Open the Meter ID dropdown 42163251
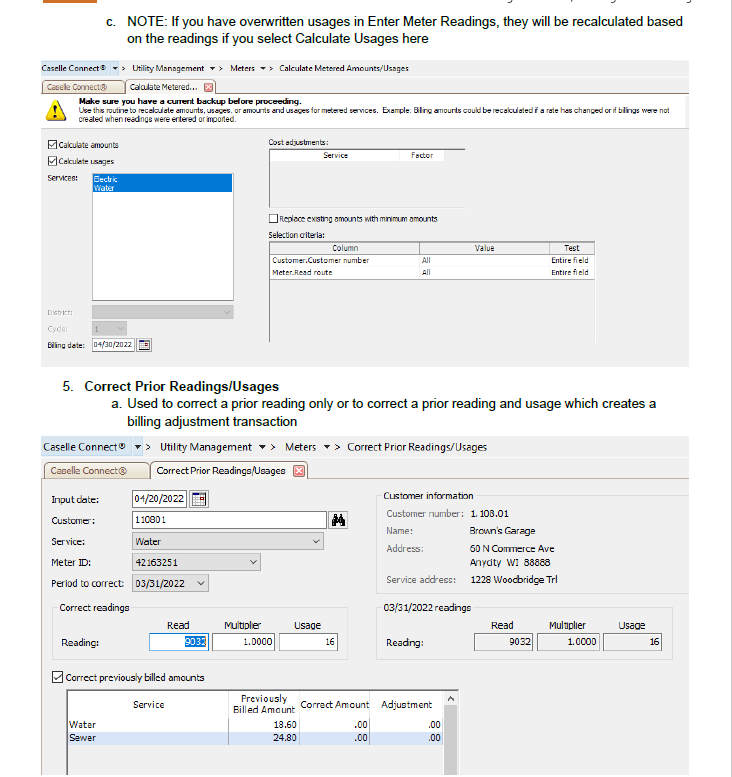Image resolution: width=732 pixels, height=777 pixels. click(x=196, y=562)
